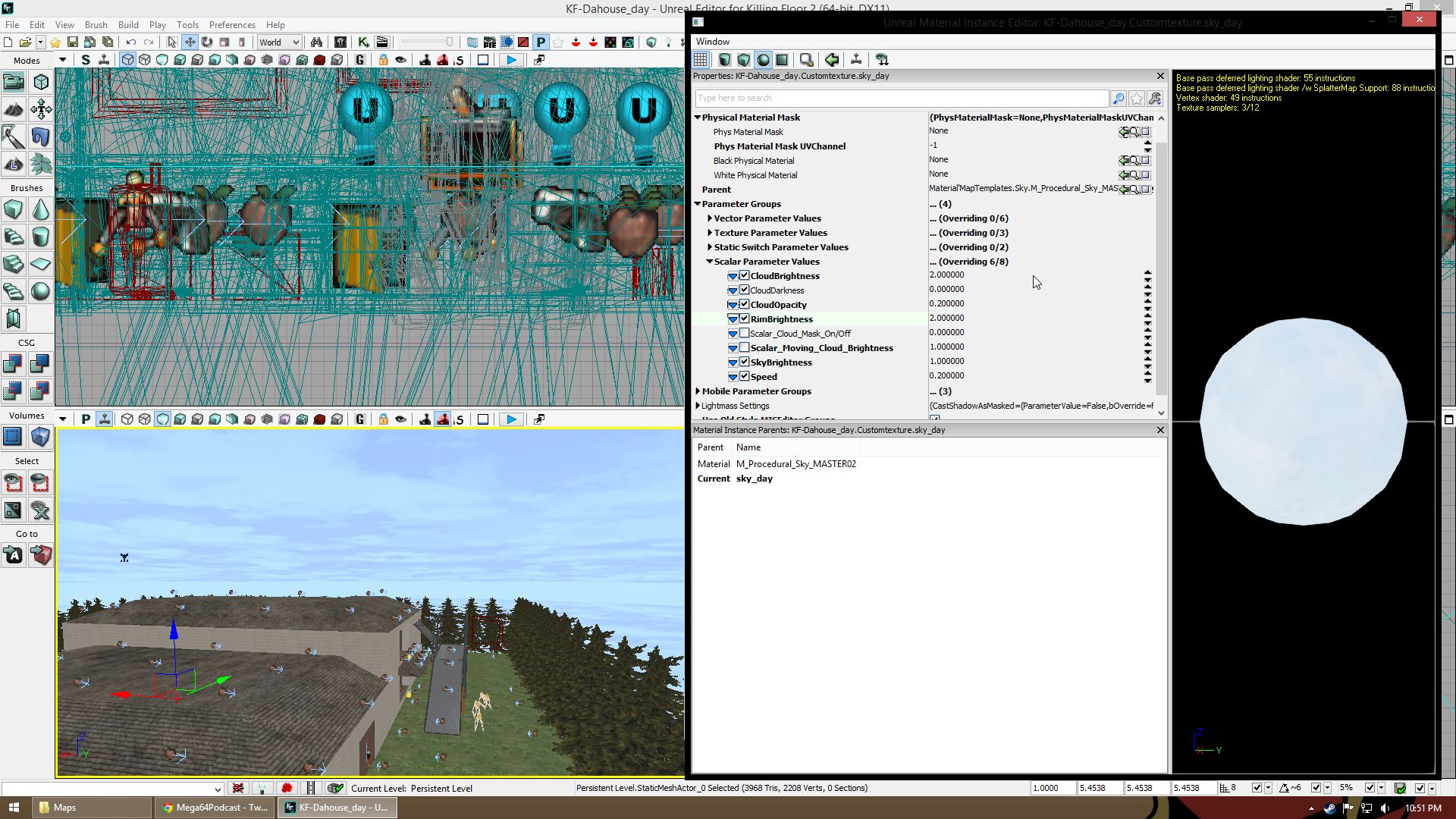Image resolution: width=1456 pixels, height=819 pixels.
Task: Open the Build menu
Action: (128, 25)
